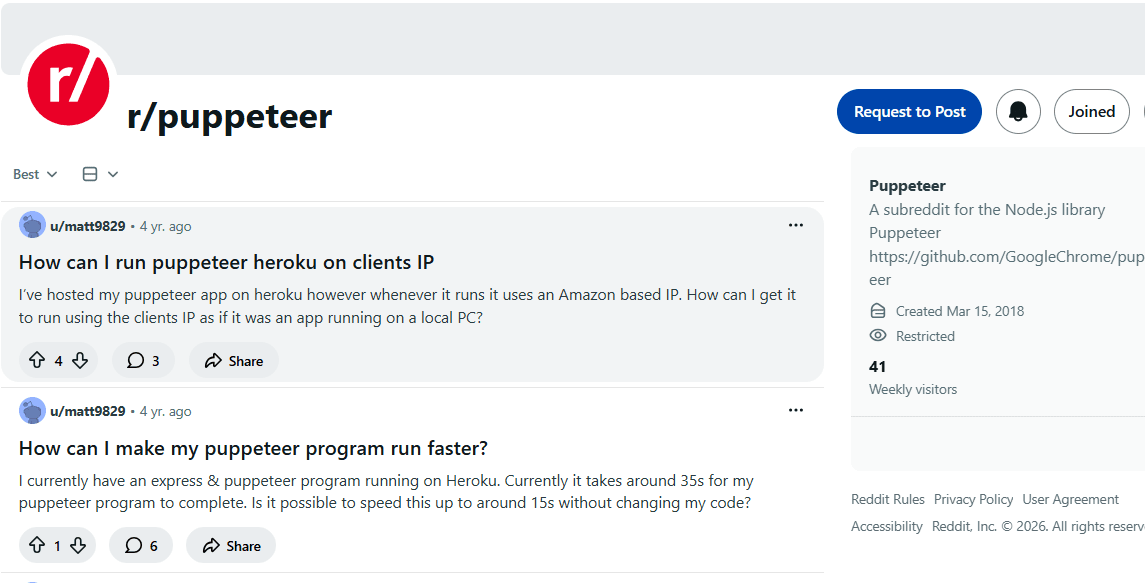Screen dimensions: 1145x583
Task: Open overflow menu on the first post
Action: coord(796,225)
